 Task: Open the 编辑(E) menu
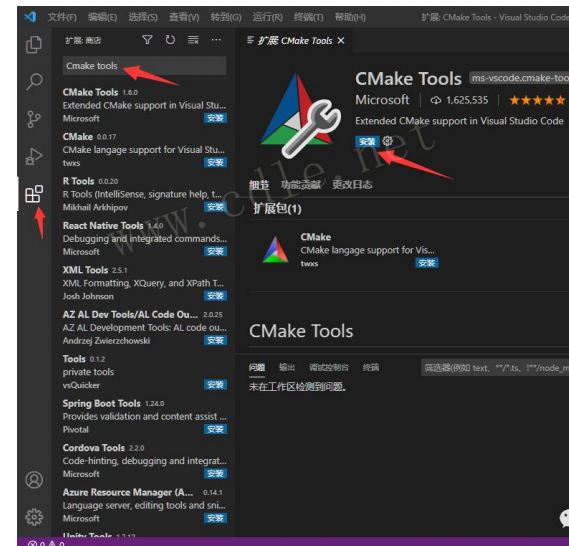pos(102,17)
